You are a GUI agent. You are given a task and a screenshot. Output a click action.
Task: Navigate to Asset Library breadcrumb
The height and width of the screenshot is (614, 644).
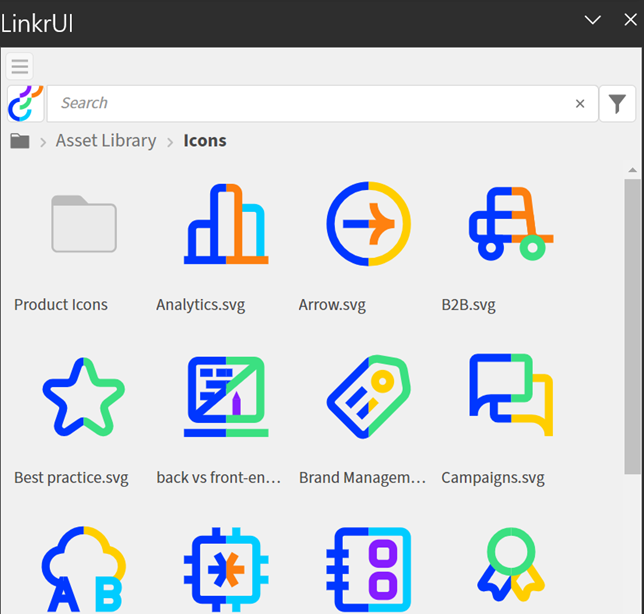click(106, 141)
